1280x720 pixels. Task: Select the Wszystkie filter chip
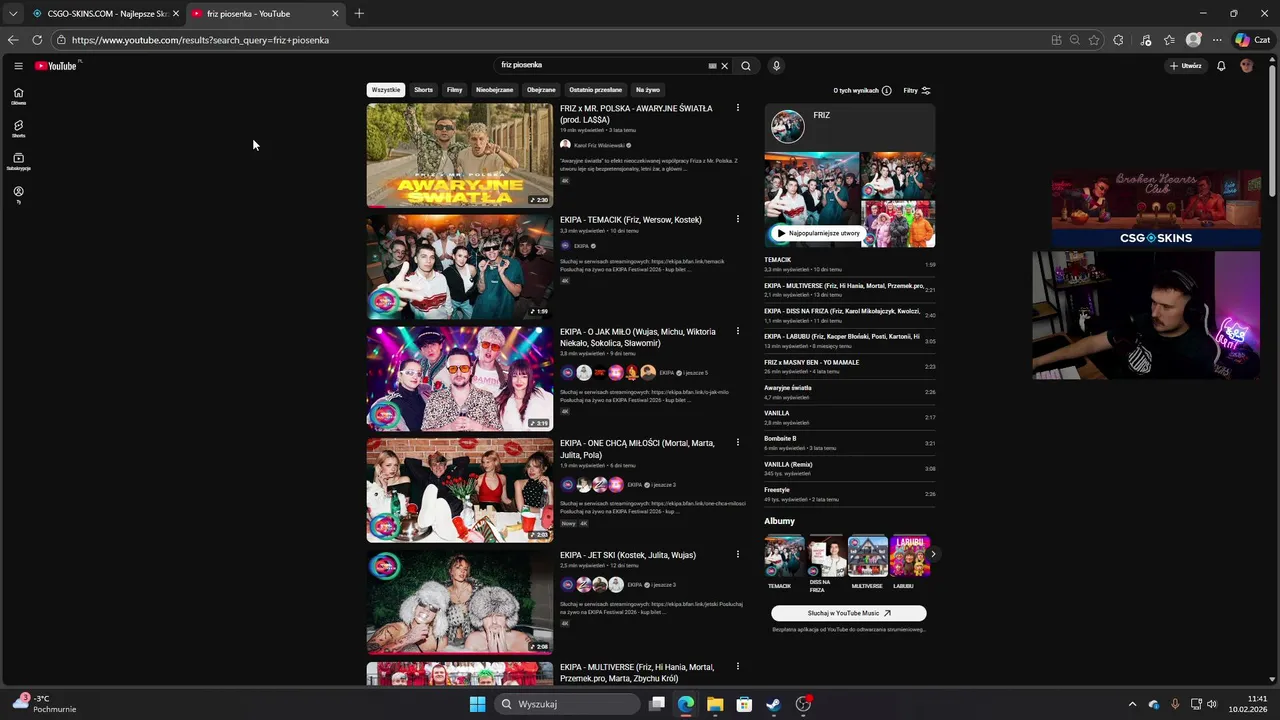click(386, 90)
